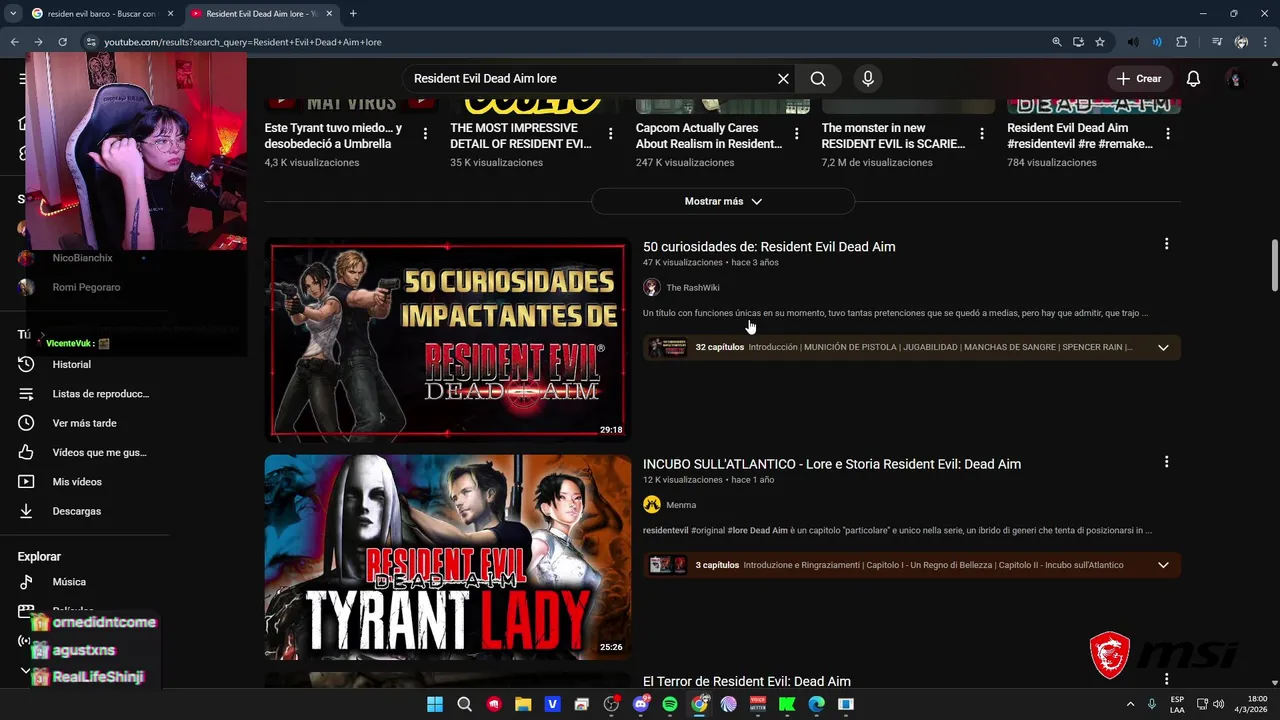Open options for The monster in new video
Viewport: 1280px width, 720px height.
(982, 133)
